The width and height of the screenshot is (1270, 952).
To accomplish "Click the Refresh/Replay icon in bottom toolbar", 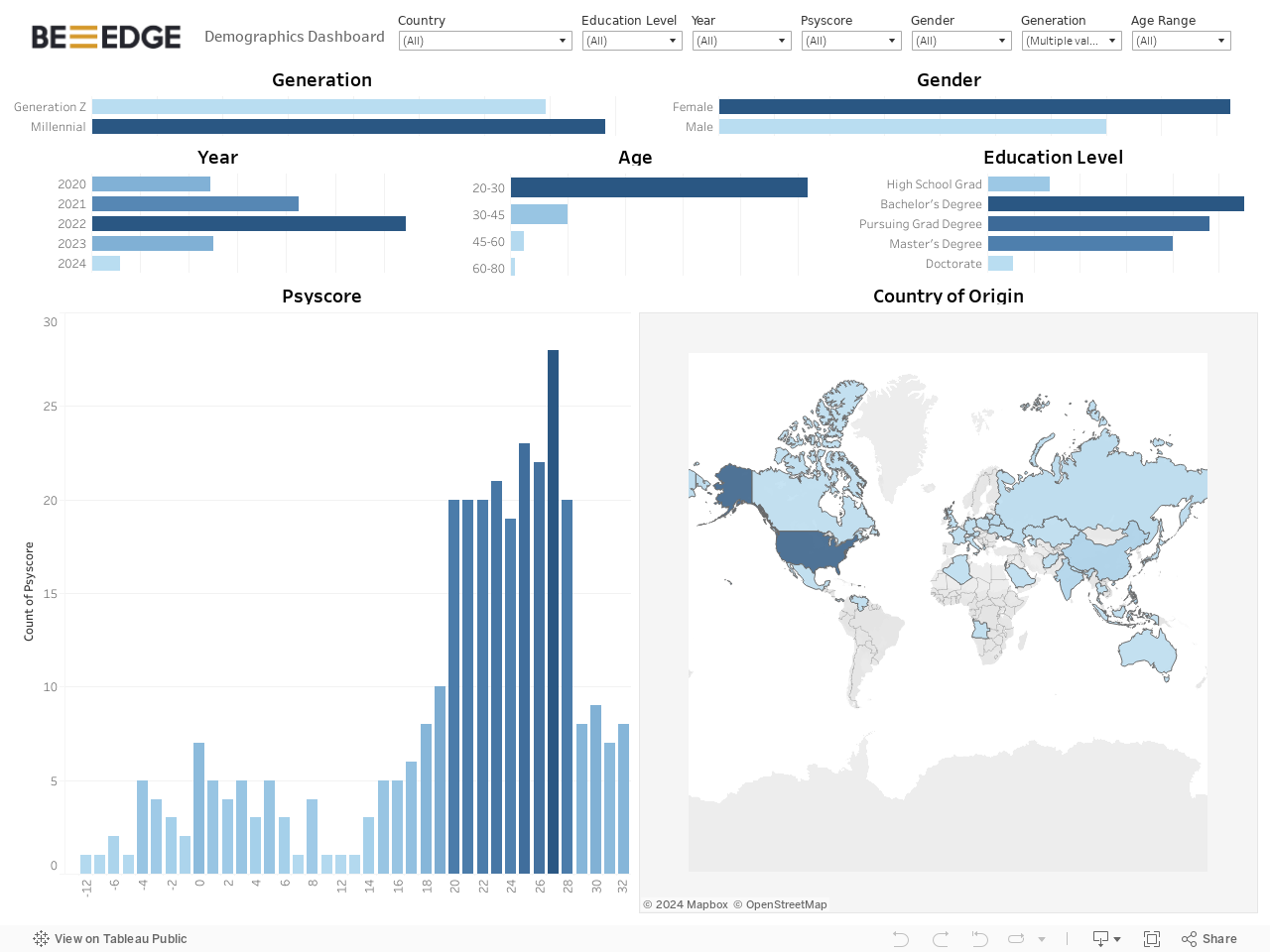I will tap(1016, 938).
